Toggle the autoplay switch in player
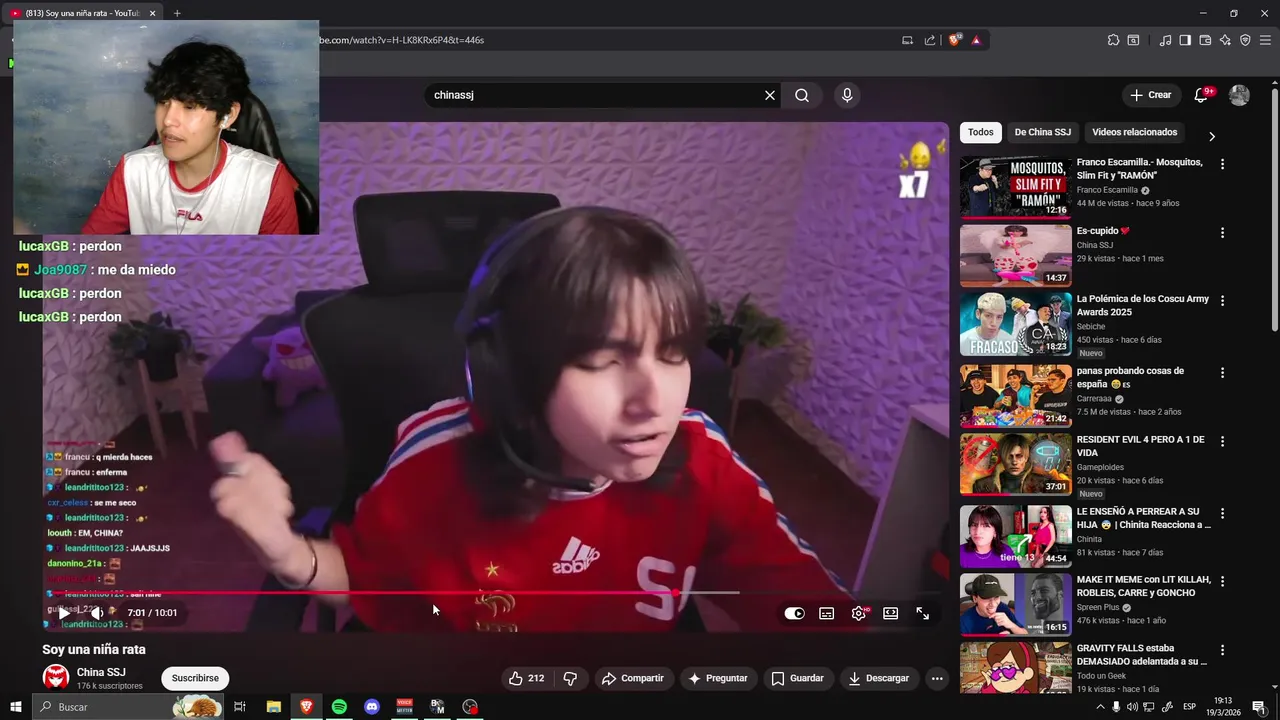The image size is (1280, 720). [x=794, y=613]
